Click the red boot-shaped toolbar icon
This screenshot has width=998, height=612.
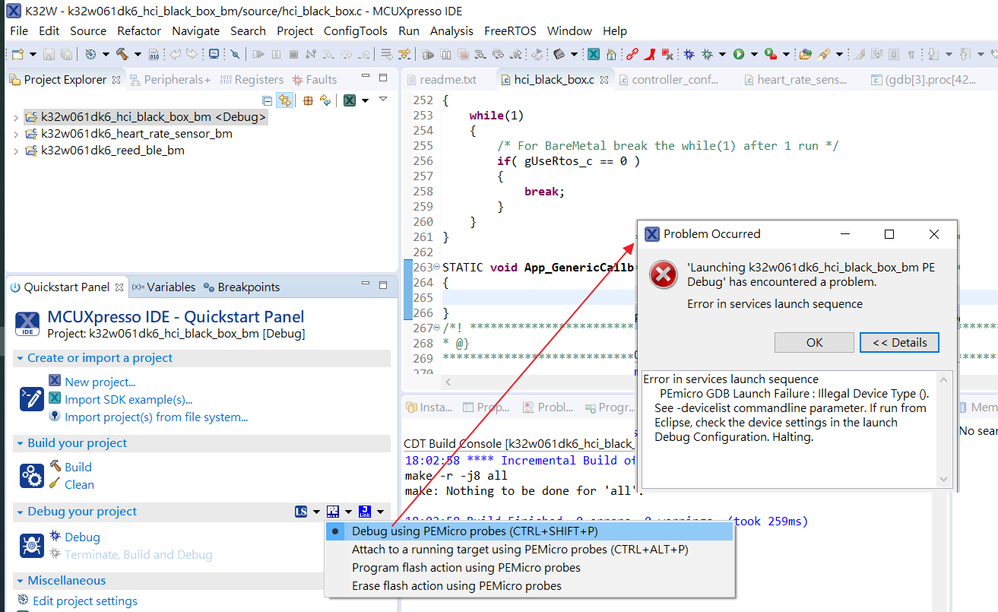[649, 55]
